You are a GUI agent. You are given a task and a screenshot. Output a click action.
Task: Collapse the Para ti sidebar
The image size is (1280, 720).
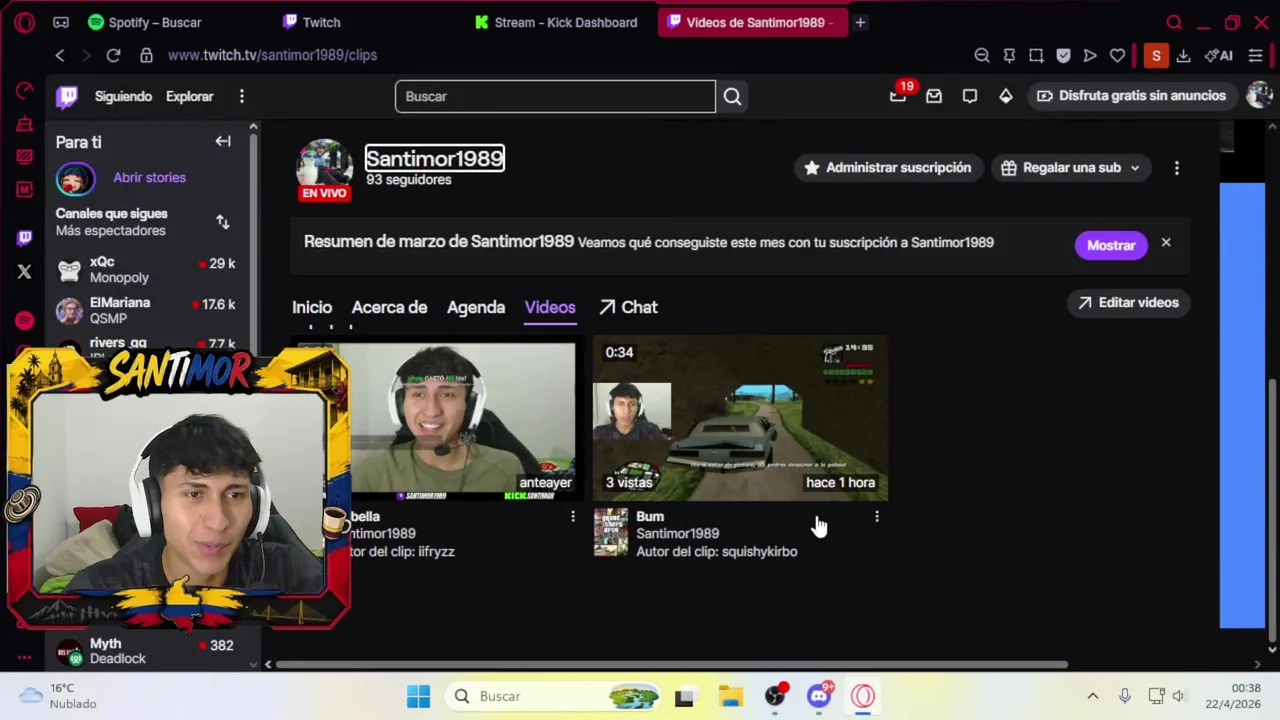click(223, 142)
